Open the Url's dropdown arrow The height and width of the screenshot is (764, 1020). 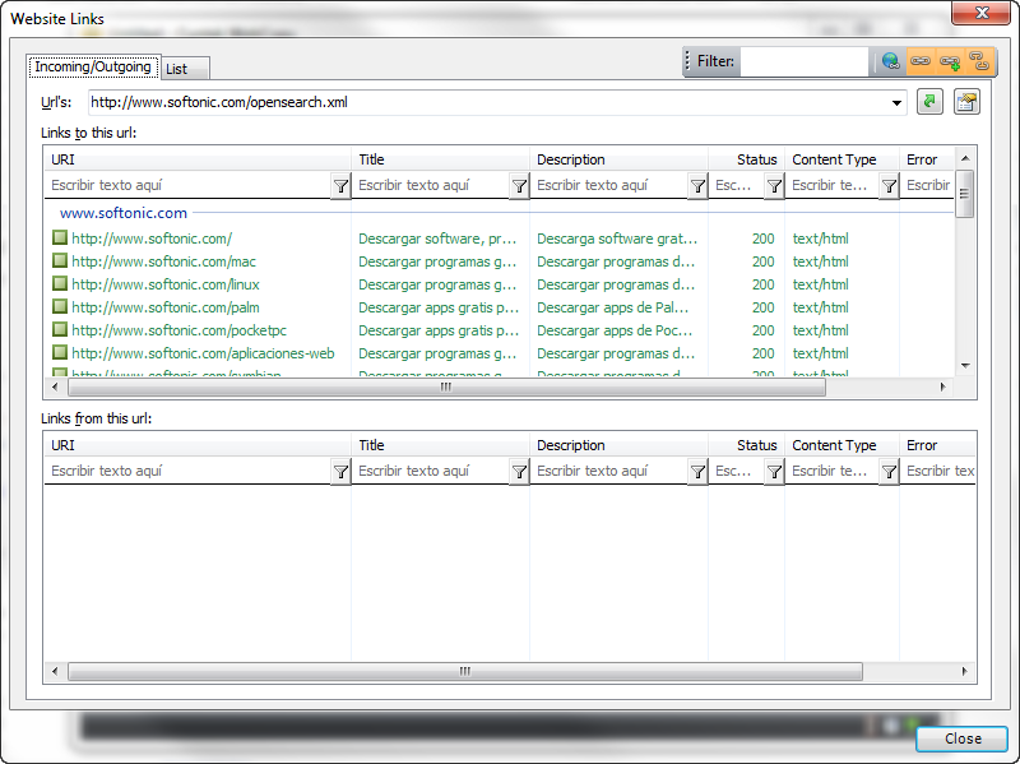[x=896, y=103]
